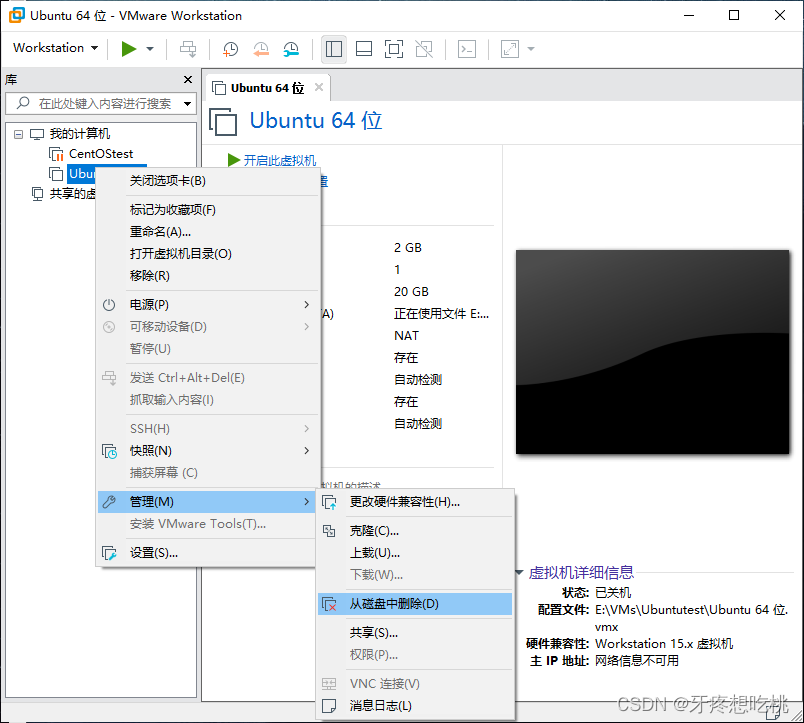This screenshot has height=723, width=804.
Task: Select the Revert Snapshot toolbar icon
Action: pyautogui.click(x=259, y=48)
